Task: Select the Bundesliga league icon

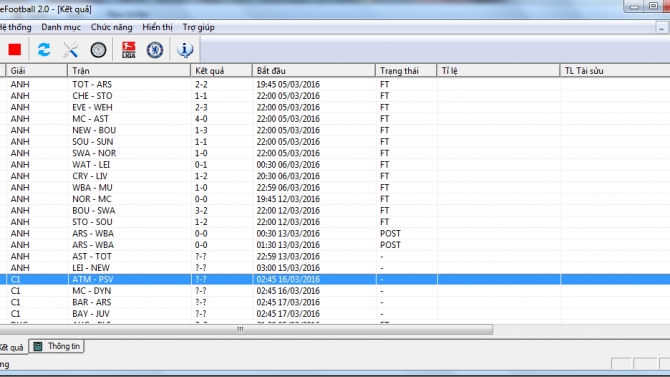Action: click(x=128, y=50)
